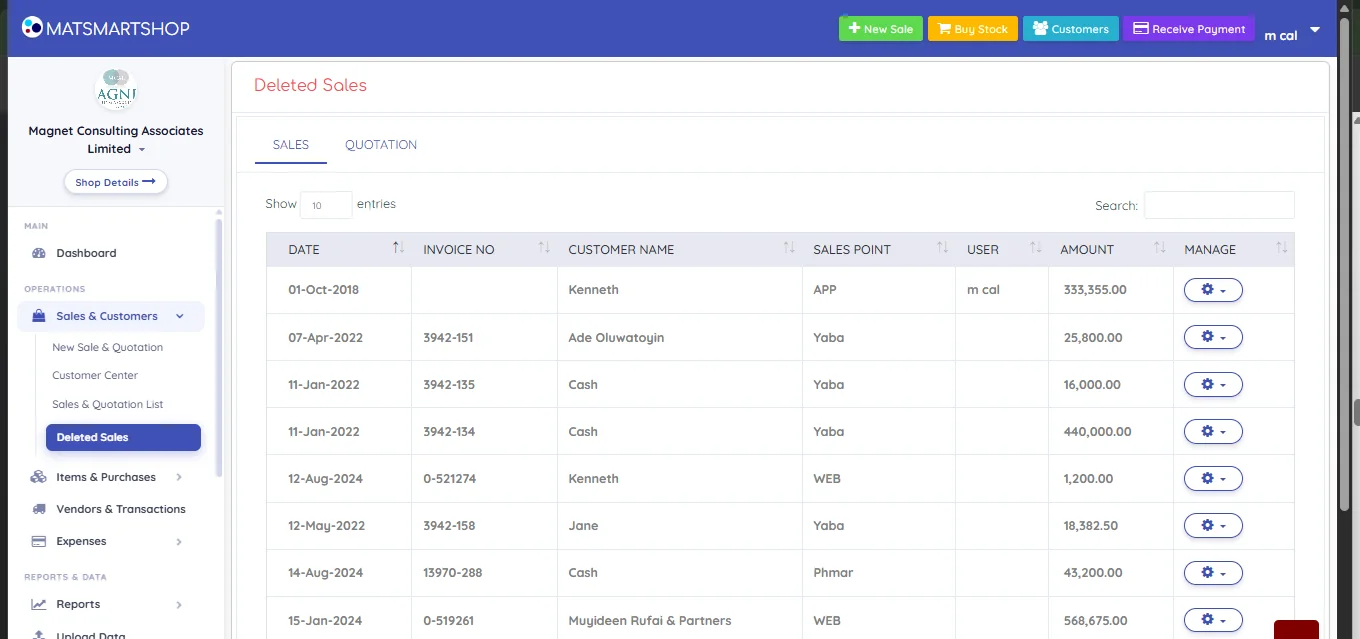Select the Deleted Sales menu item
Image resolution: width=1360 pixels, height=639 pixels.
point(123,437)
